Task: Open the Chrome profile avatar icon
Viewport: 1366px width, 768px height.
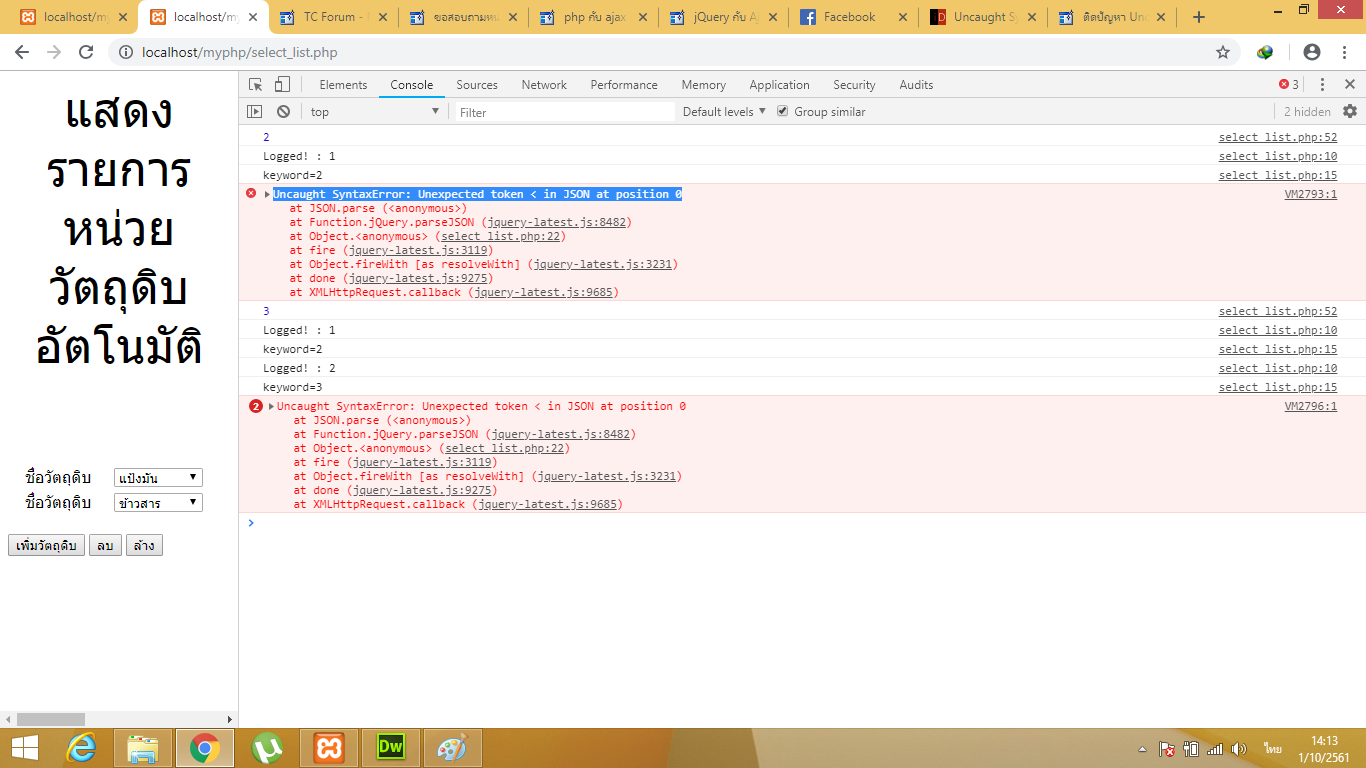Action: pos(1312,52)
